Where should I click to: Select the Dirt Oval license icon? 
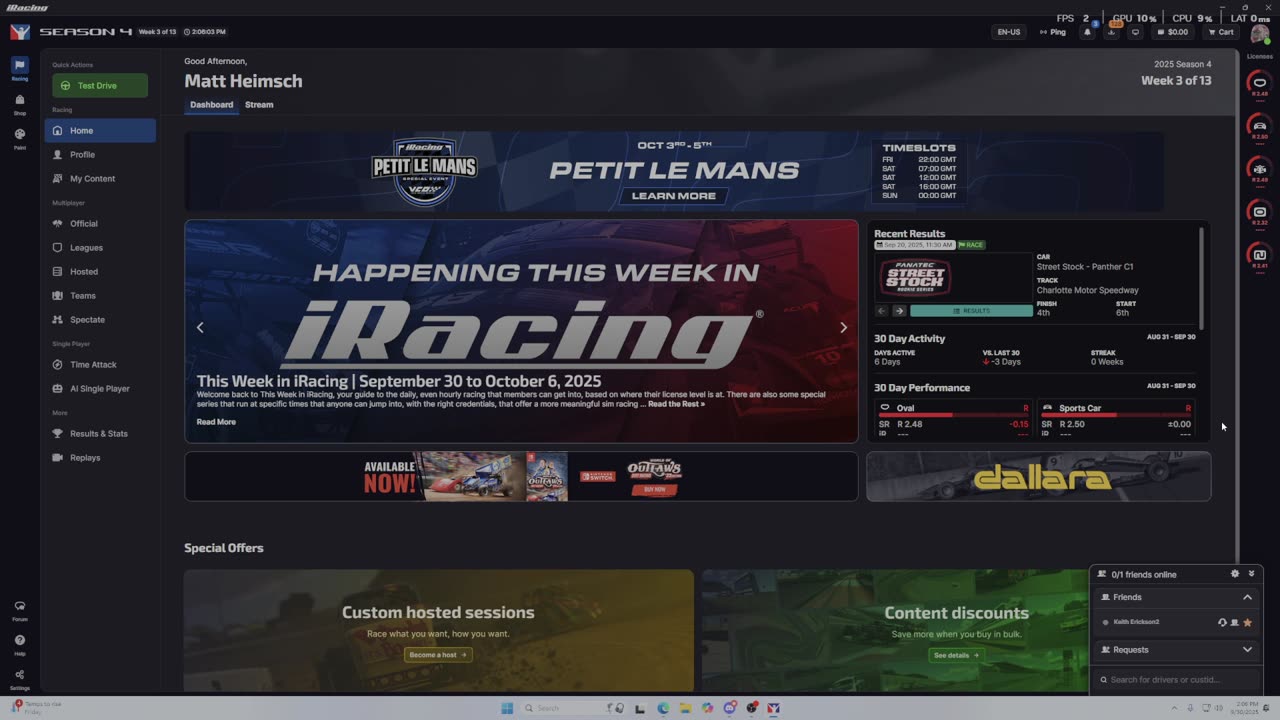click(x=1259, y=212)
